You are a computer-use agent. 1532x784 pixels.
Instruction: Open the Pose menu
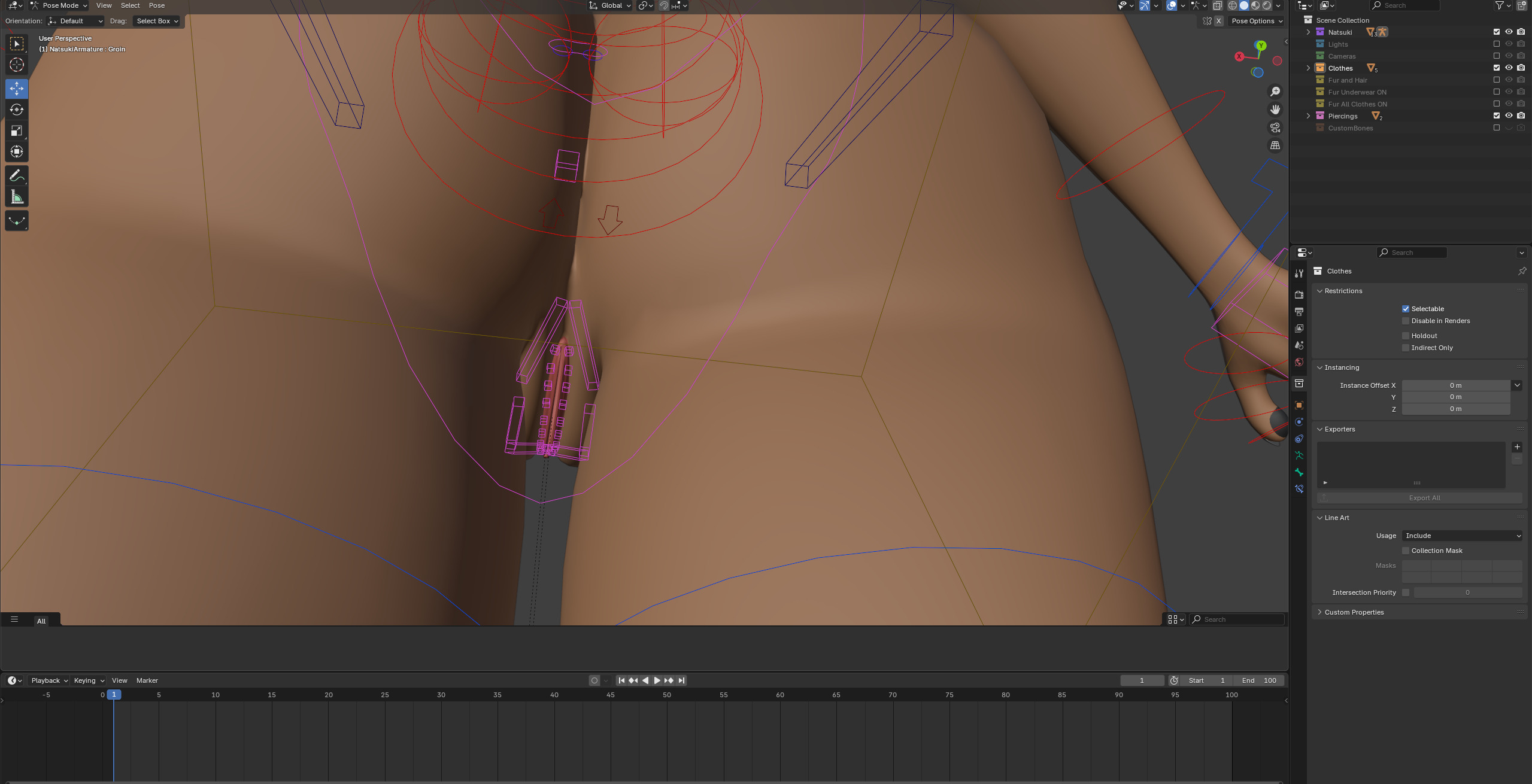click(x=156, y=5)
